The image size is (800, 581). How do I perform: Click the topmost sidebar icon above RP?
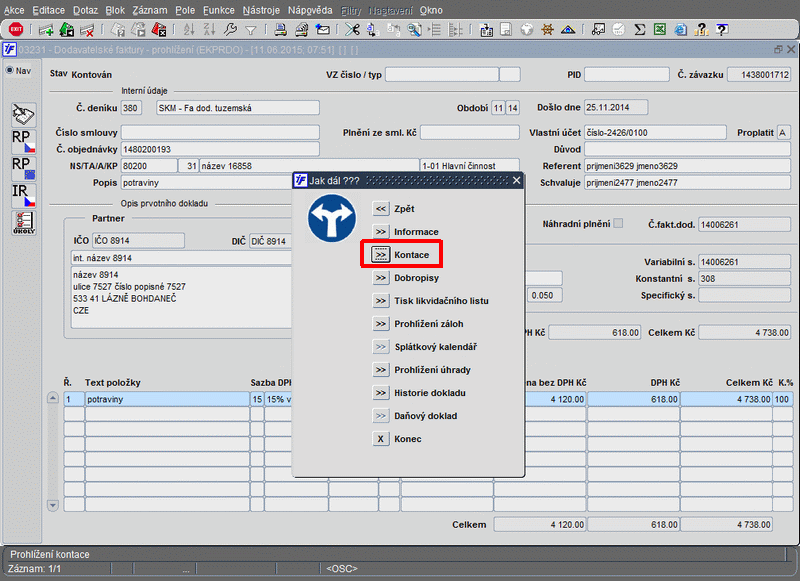pyautogui.click(x=23, y=114)
